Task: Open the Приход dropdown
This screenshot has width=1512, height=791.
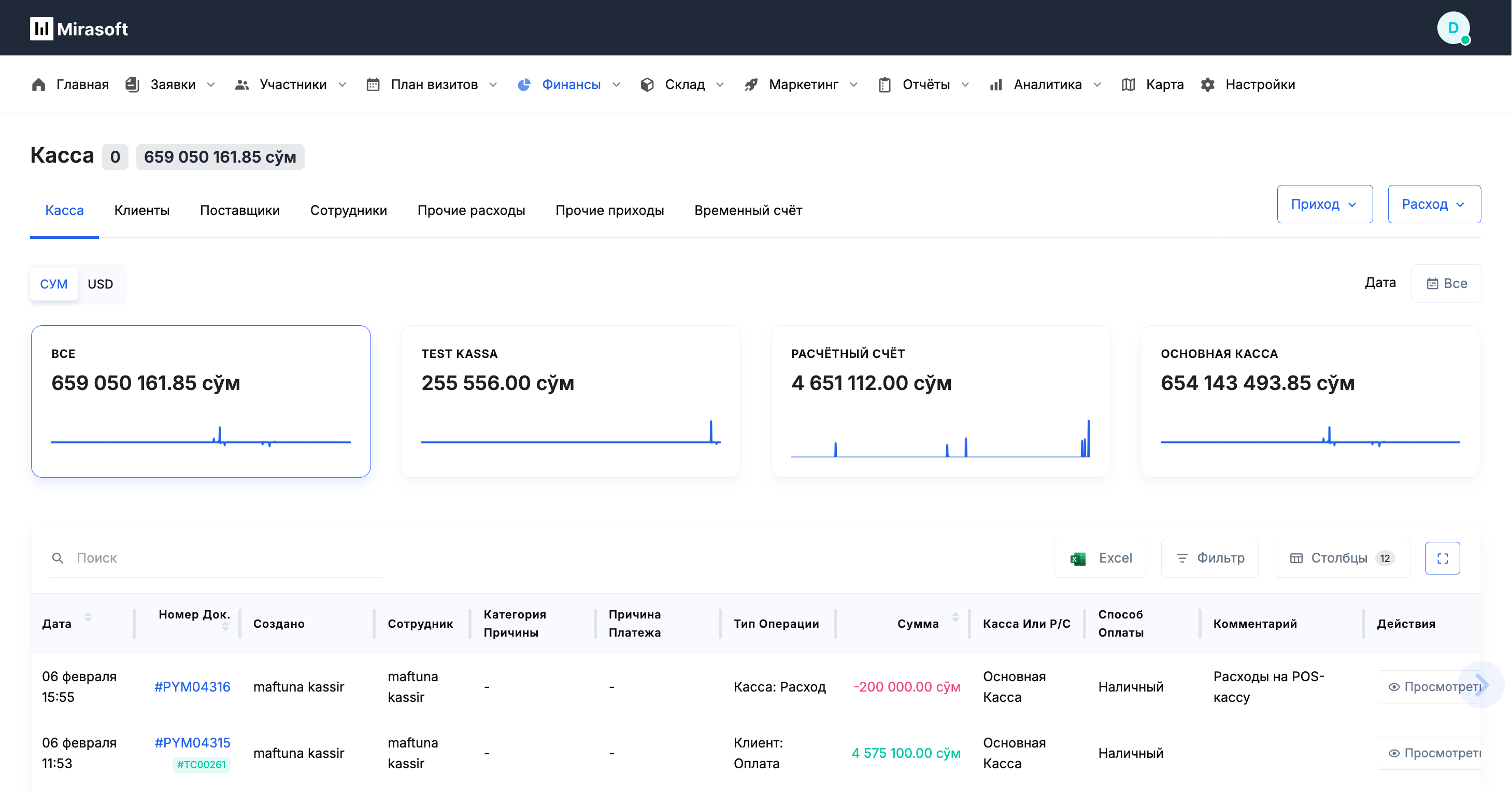Action: pyautogui.click(x=1324, y=204)
